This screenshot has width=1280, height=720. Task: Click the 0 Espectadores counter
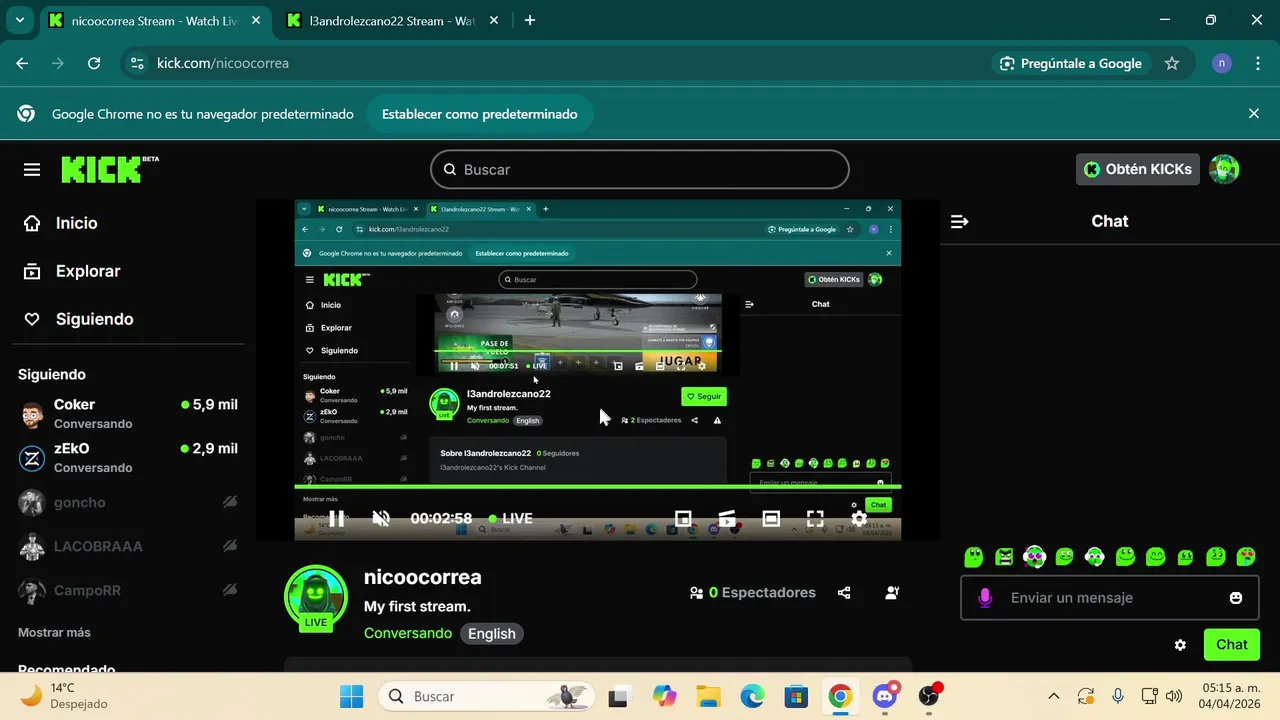click(x=753, y=592)
